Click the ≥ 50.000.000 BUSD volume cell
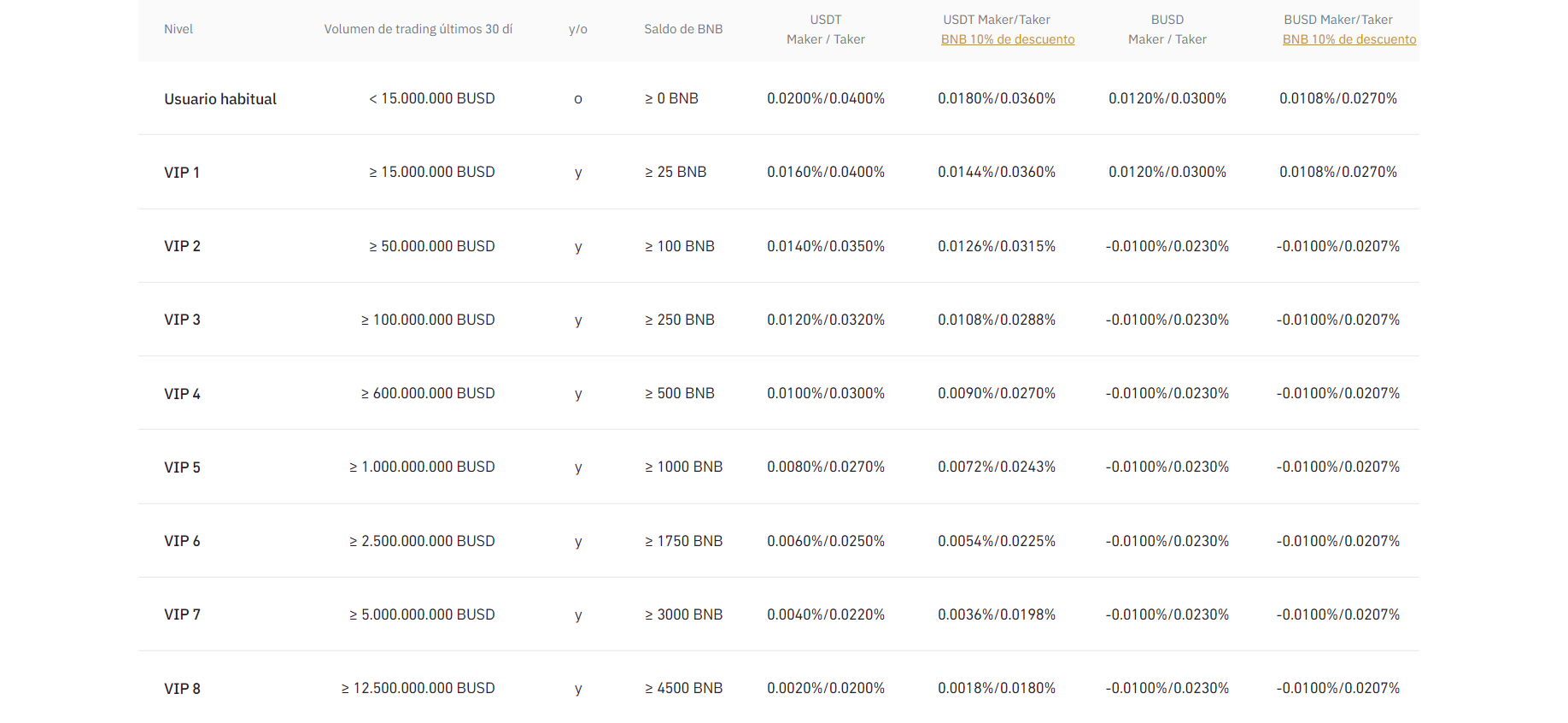 pos(432,246)
